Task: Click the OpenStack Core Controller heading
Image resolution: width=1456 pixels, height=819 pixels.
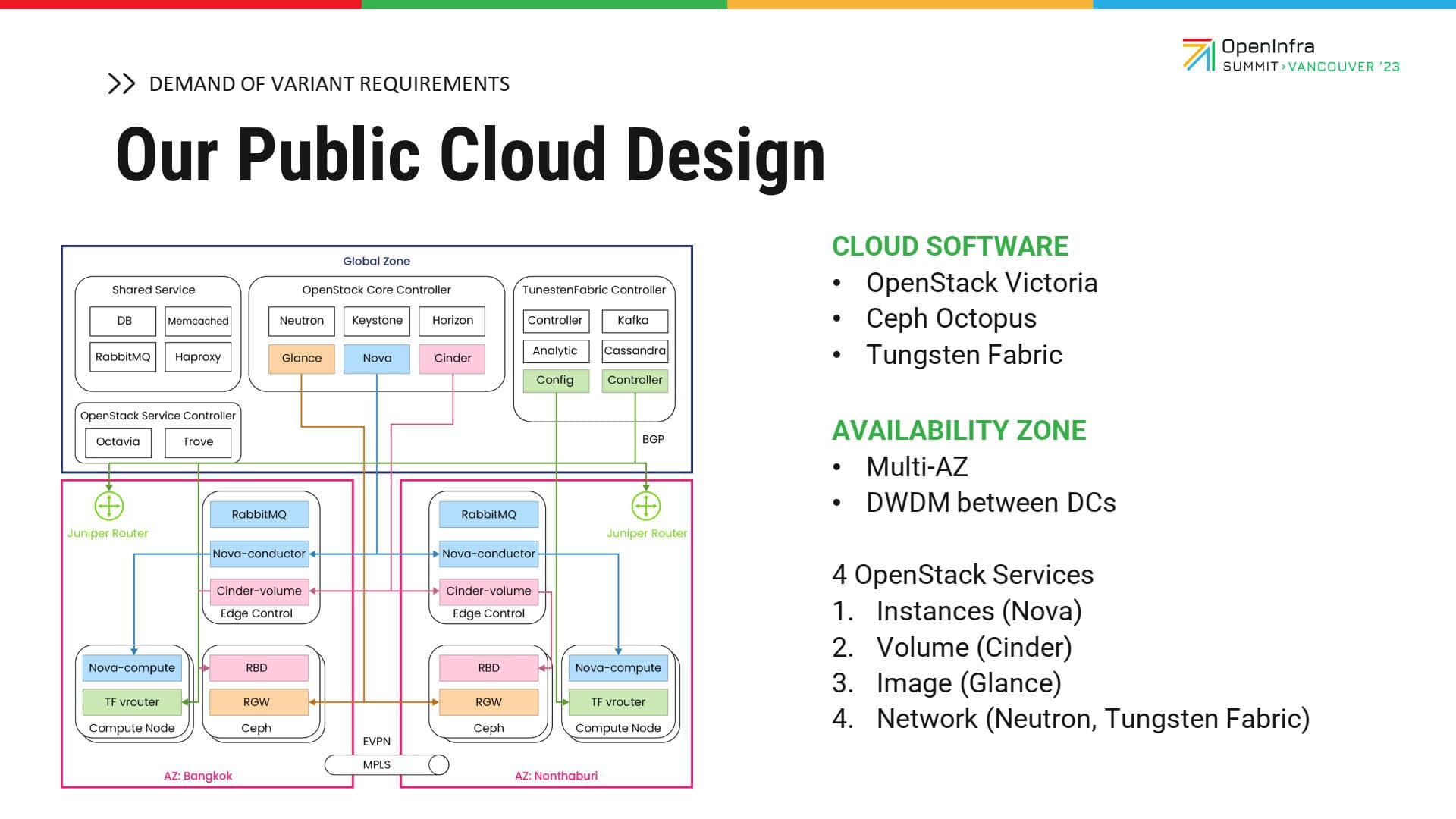Action: (377, 290)
